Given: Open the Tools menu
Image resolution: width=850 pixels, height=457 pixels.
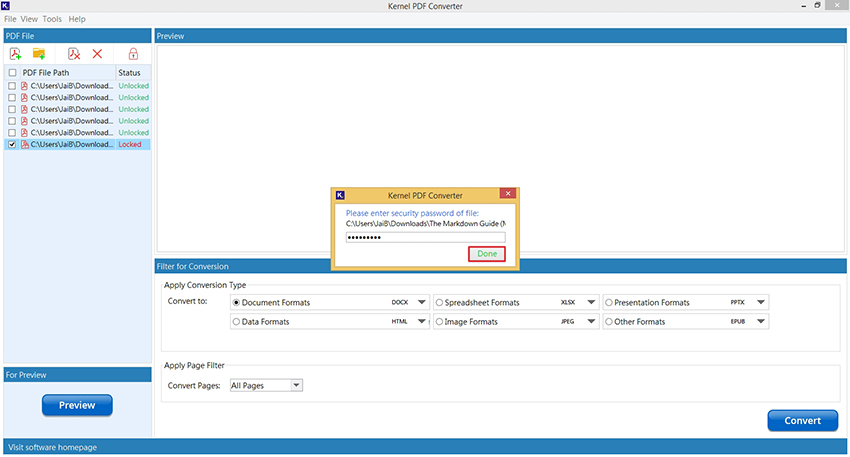Looking at the screenshot, I should point(52,19).
